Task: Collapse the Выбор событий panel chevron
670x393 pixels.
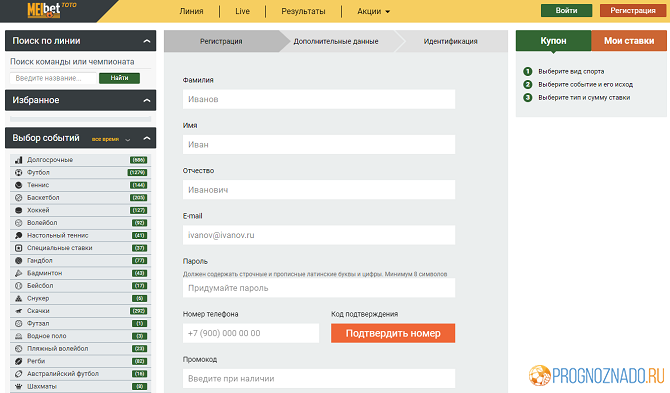Action: [147, 138]
